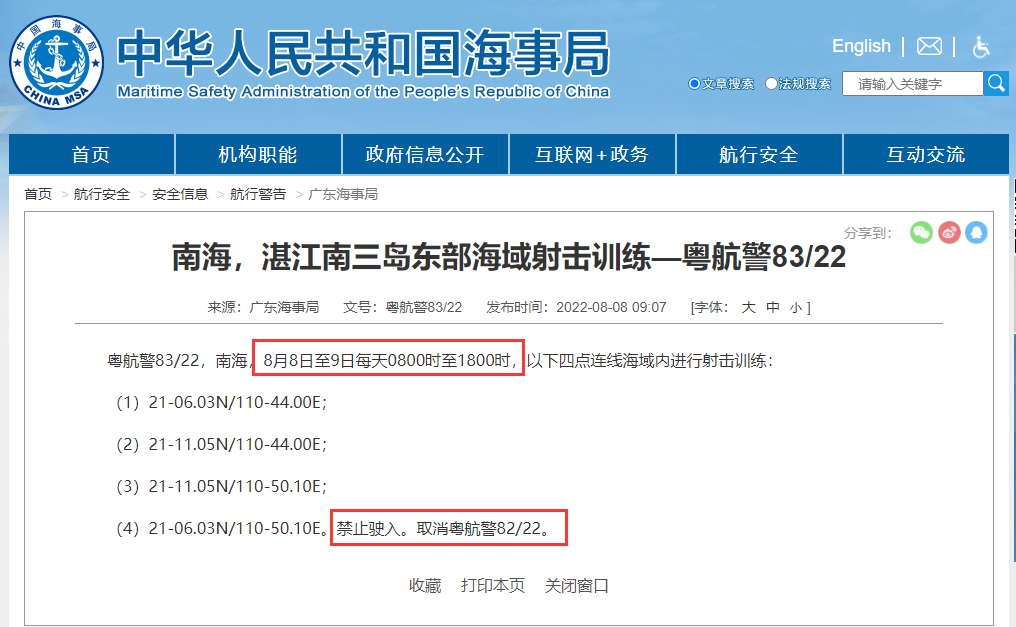
Task: Open 首页 navigation tab
Action: pyautogui.click(x=91, y=154)
